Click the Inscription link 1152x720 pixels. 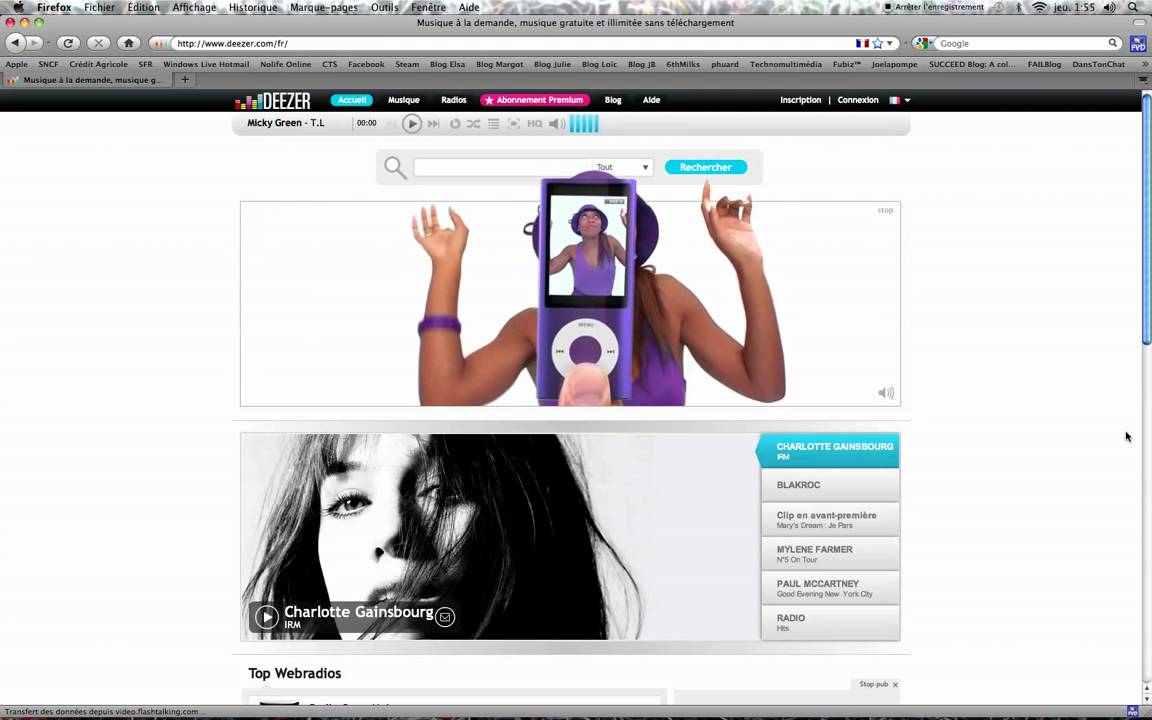[x=800, y=100]
